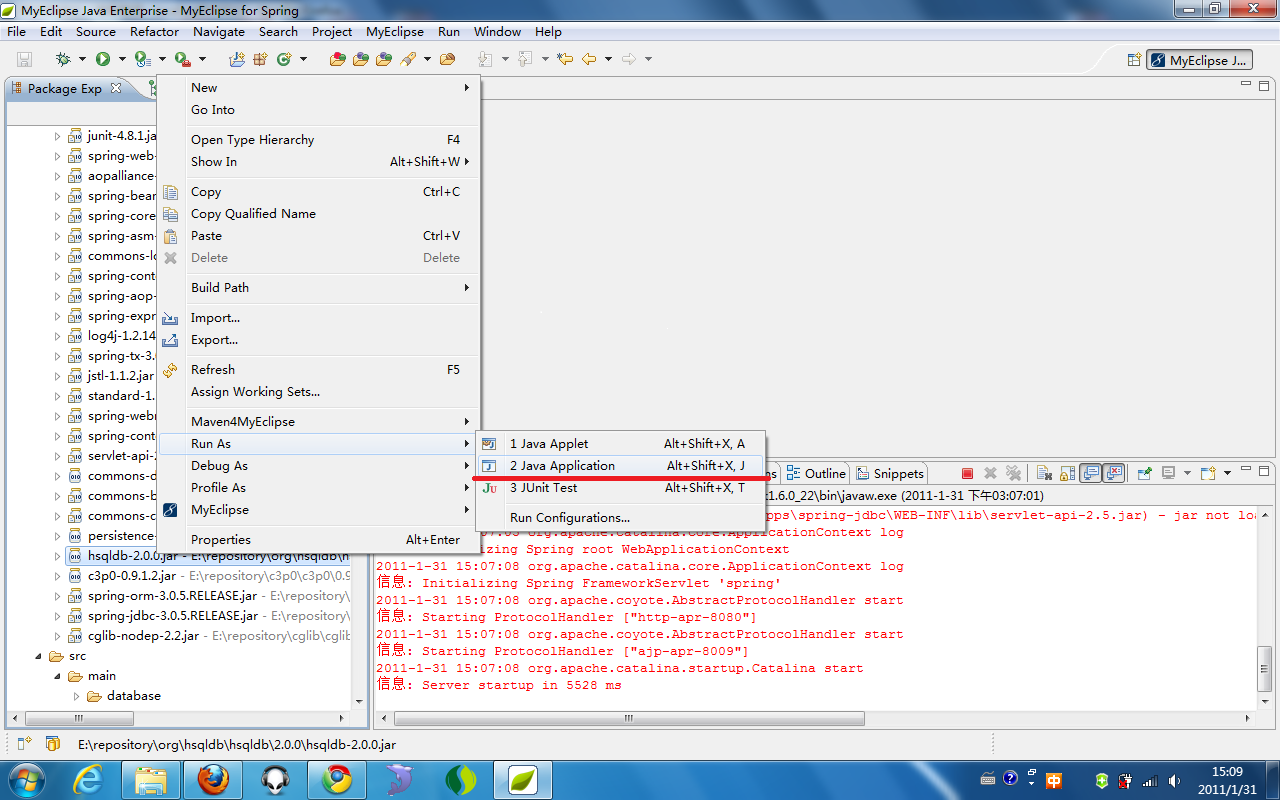The image size is (1280, 800).
Task: Toggle Scroll Lock in the console toolbar
Action: point(1067,473)
